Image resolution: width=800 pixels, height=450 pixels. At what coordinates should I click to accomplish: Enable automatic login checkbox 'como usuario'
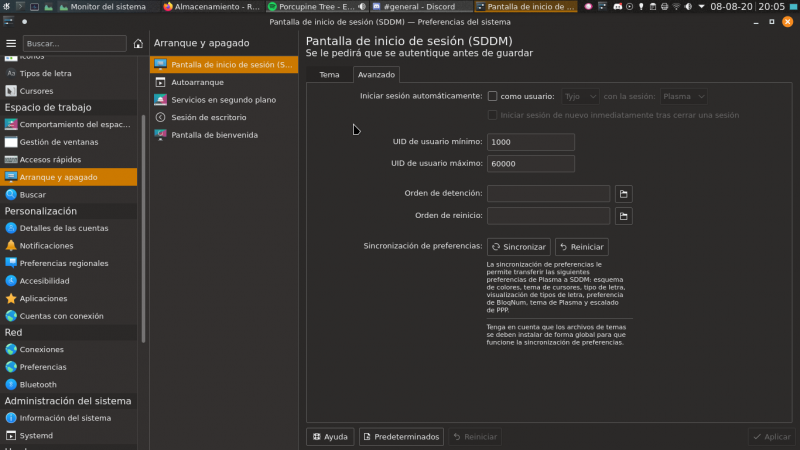click(x=492, y=96)
